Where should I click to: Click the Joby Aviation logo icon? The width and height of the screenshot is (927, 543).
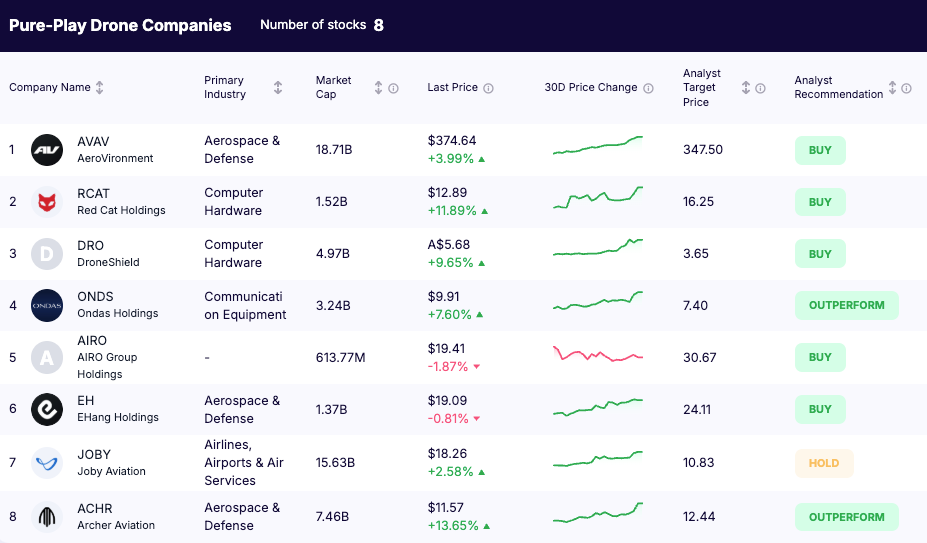[47, 462]
